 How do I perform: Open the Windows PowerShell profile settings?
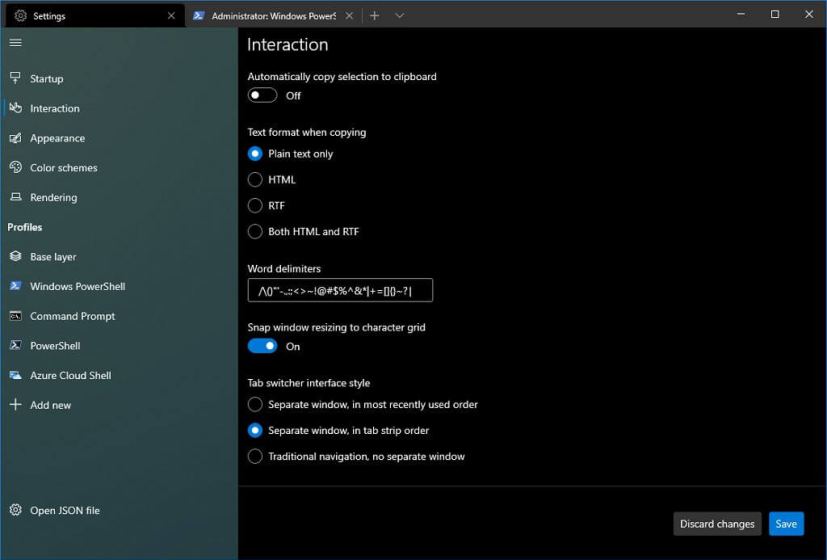click(x=119, y=286)
